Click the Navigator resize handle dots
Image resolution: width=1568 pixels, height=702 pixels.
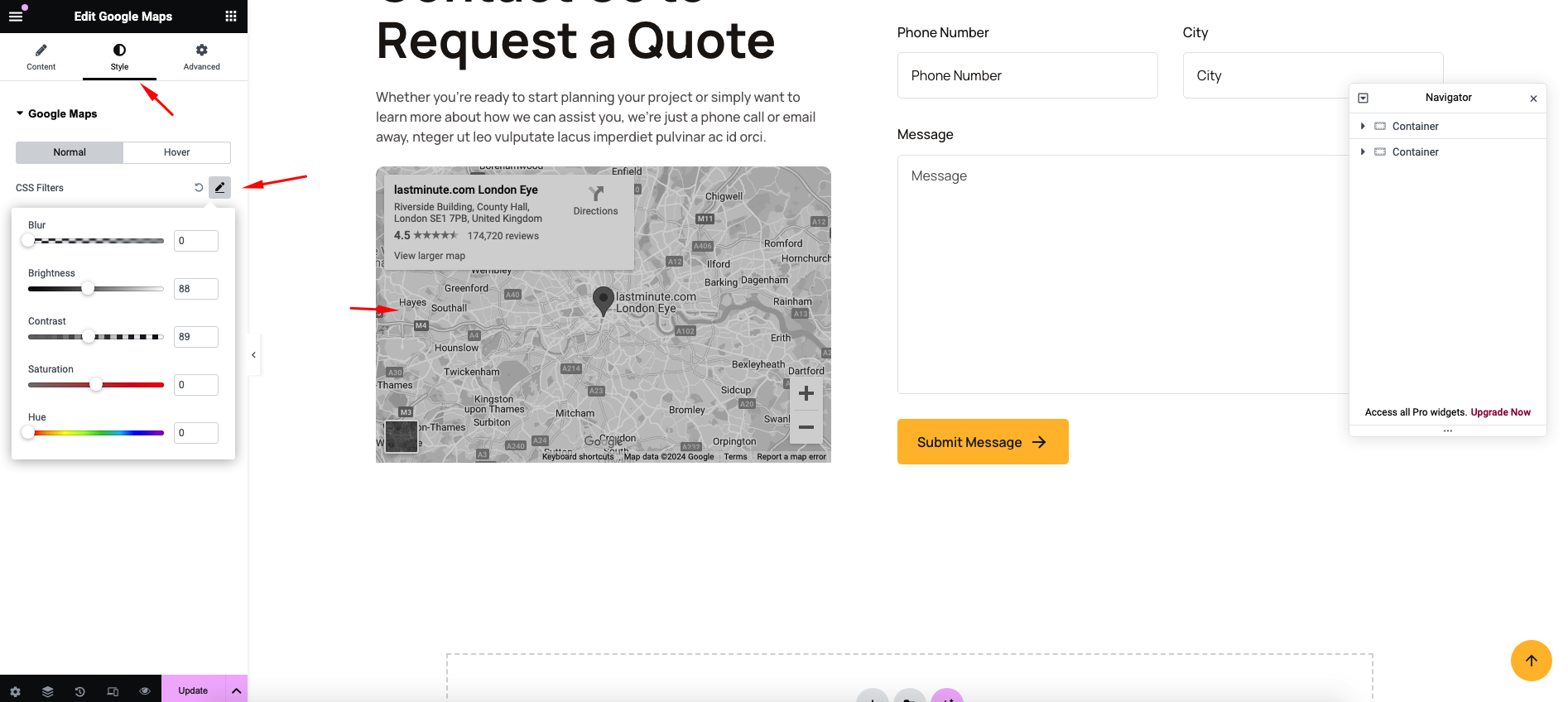(x=1448, y=430)
